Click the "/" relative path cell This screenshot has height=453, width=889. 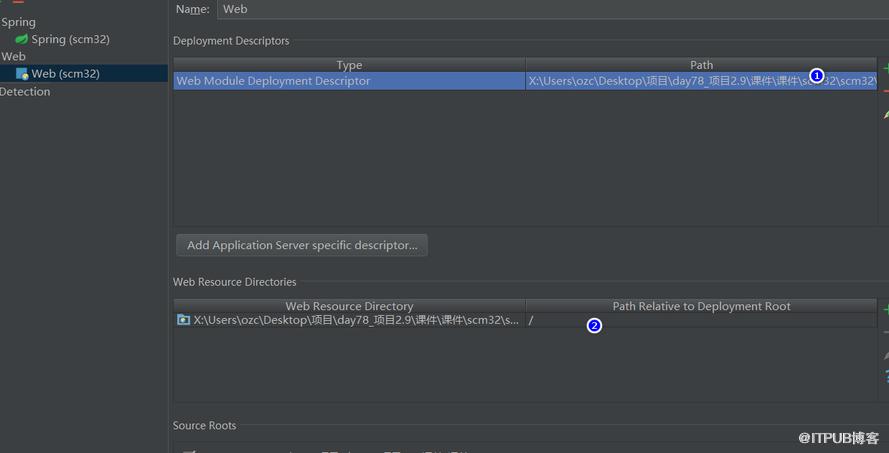coord(701,320)
